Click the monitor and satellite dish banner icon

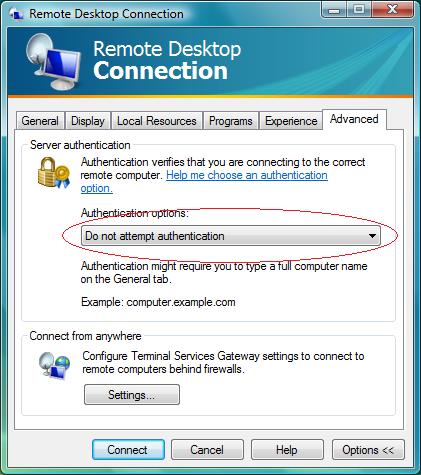tap(53, 61)
